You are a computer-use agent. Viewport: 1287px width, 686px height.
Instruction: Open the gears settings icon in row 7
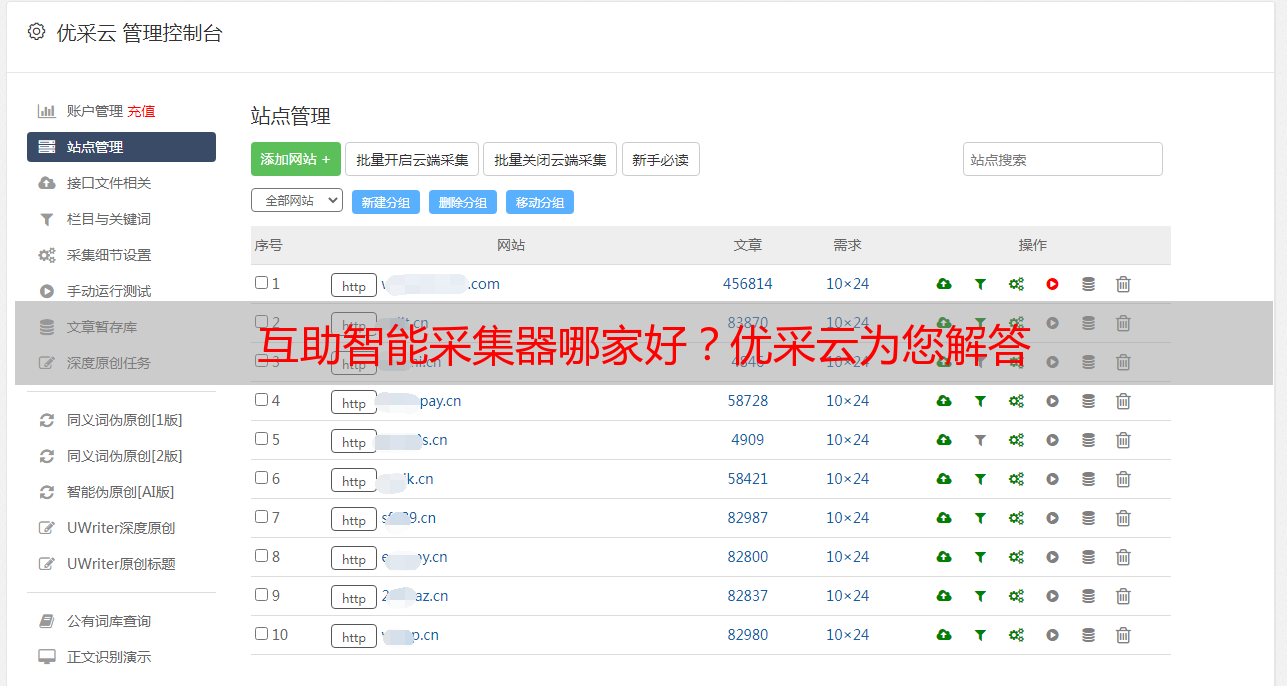click(1016, 518)
